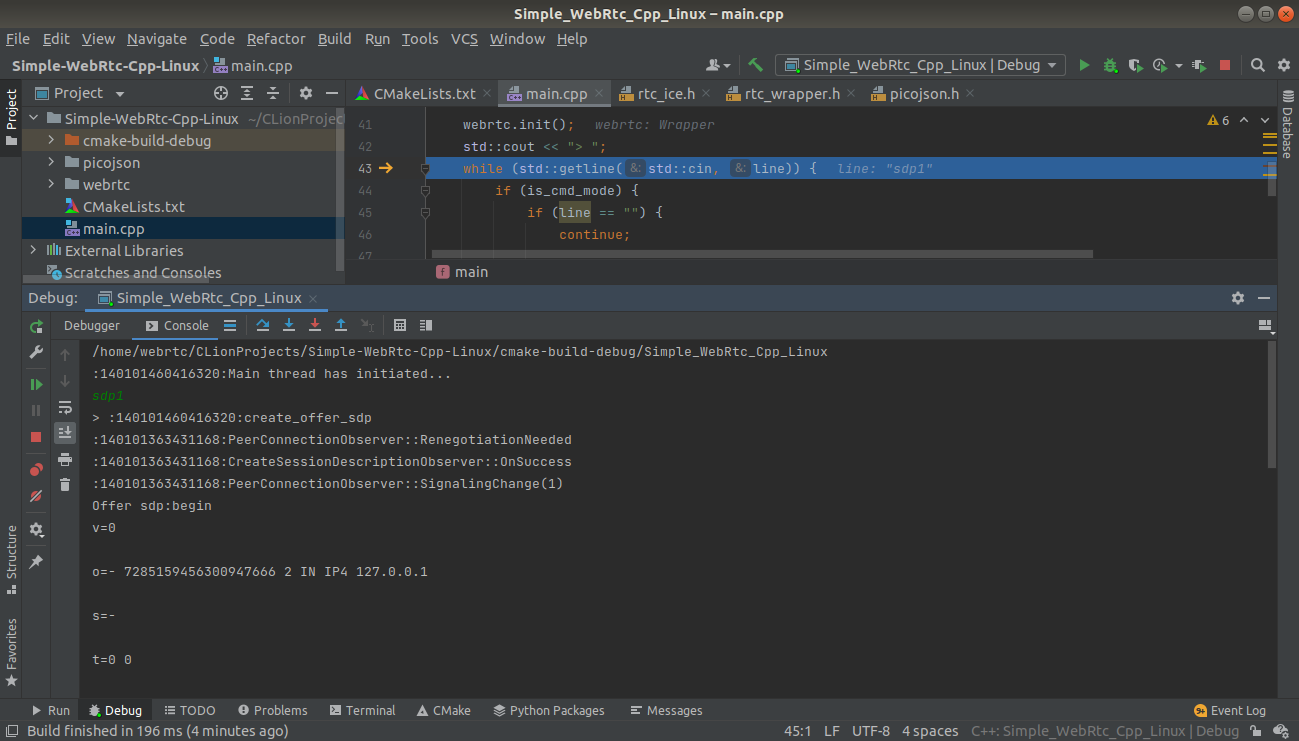This screenshot has width=1299, height=741.
Task: Clear console with the trash icon
Action: pos(65,485)
